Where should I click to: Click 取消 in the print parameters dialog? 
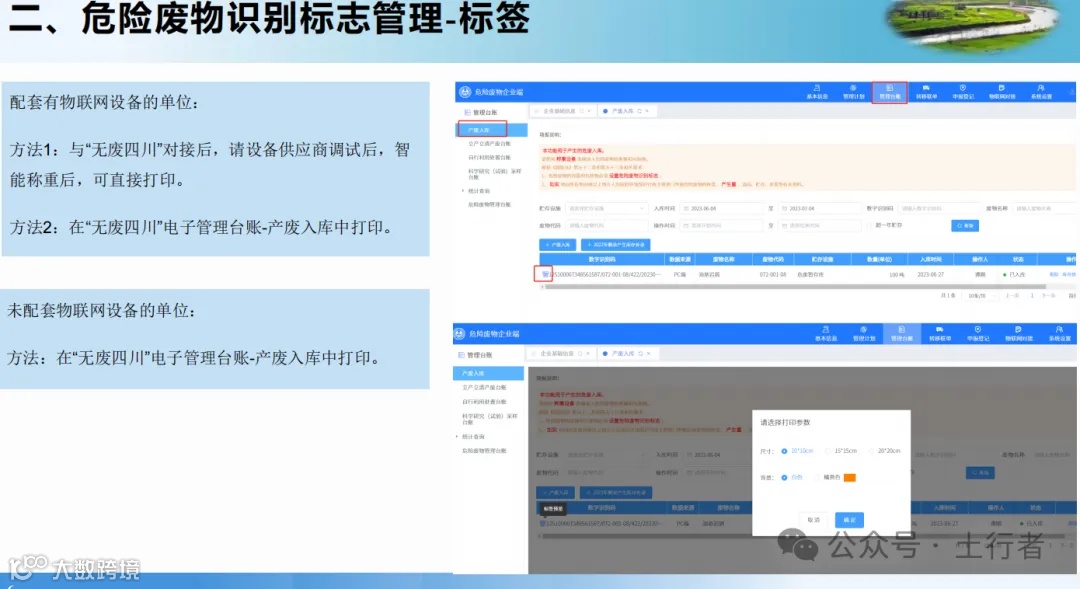coord(813,520)
